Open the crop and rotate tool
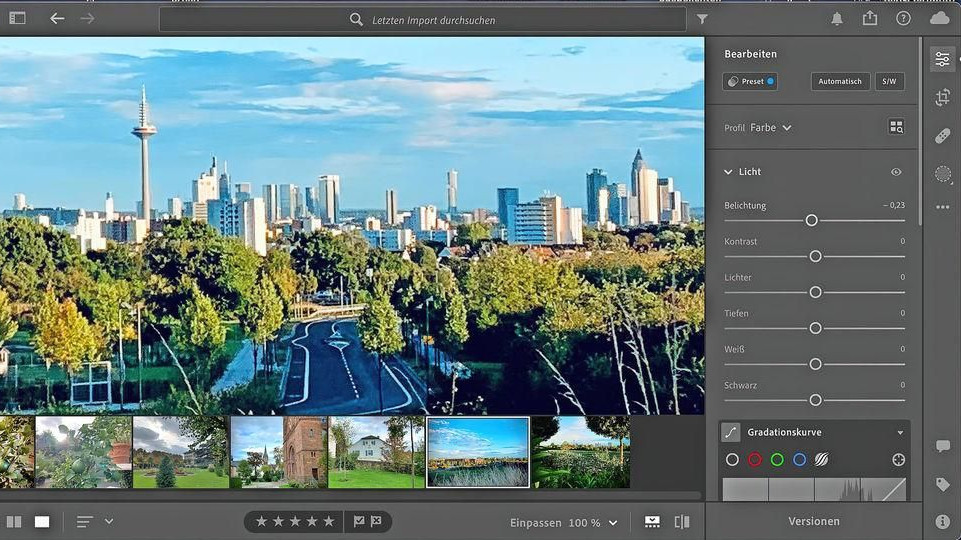This screenshot has height=540, width=961. click(x=942, y=97)
